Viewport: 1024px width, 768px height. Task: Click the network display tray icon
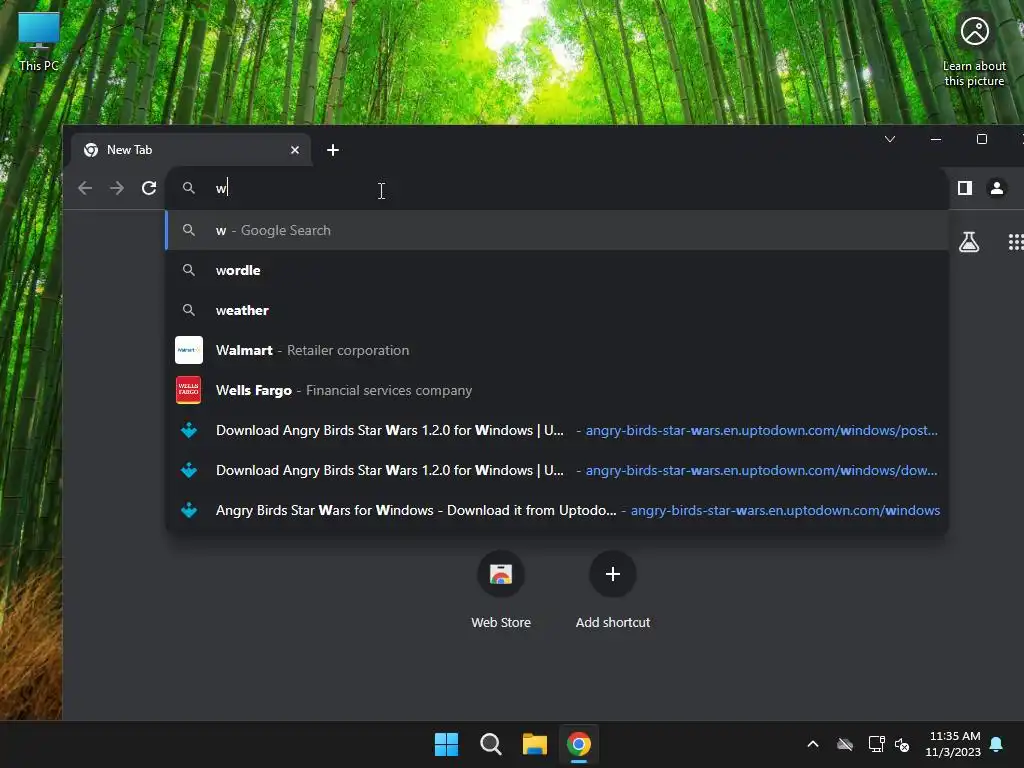[876, 744]
